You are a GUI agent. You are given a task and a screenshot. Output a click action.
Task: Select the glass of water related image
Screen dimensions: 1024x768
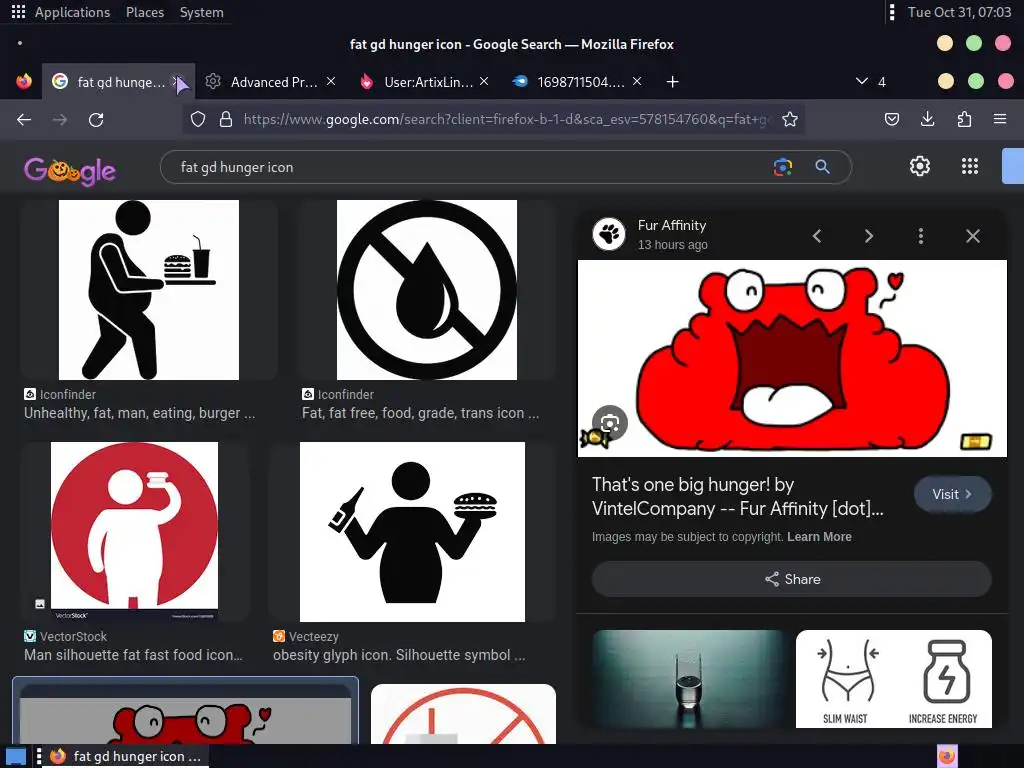coord(688,679)
